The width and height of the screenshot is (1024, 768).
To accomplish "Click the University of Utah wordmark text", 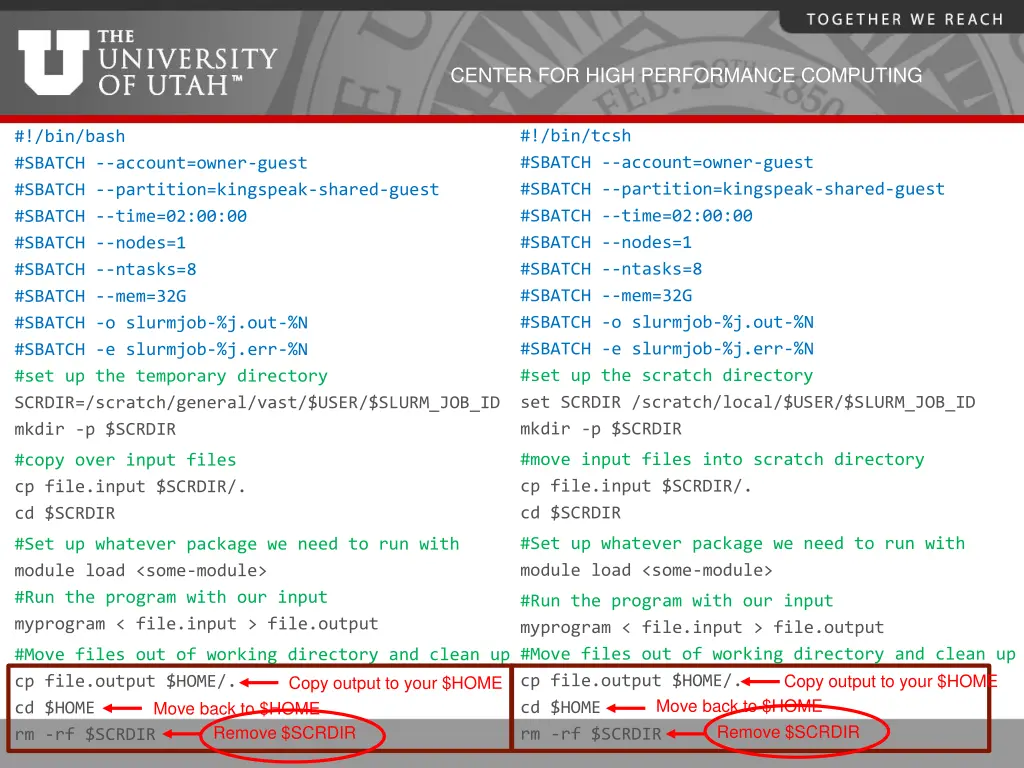I will [186, 63].
